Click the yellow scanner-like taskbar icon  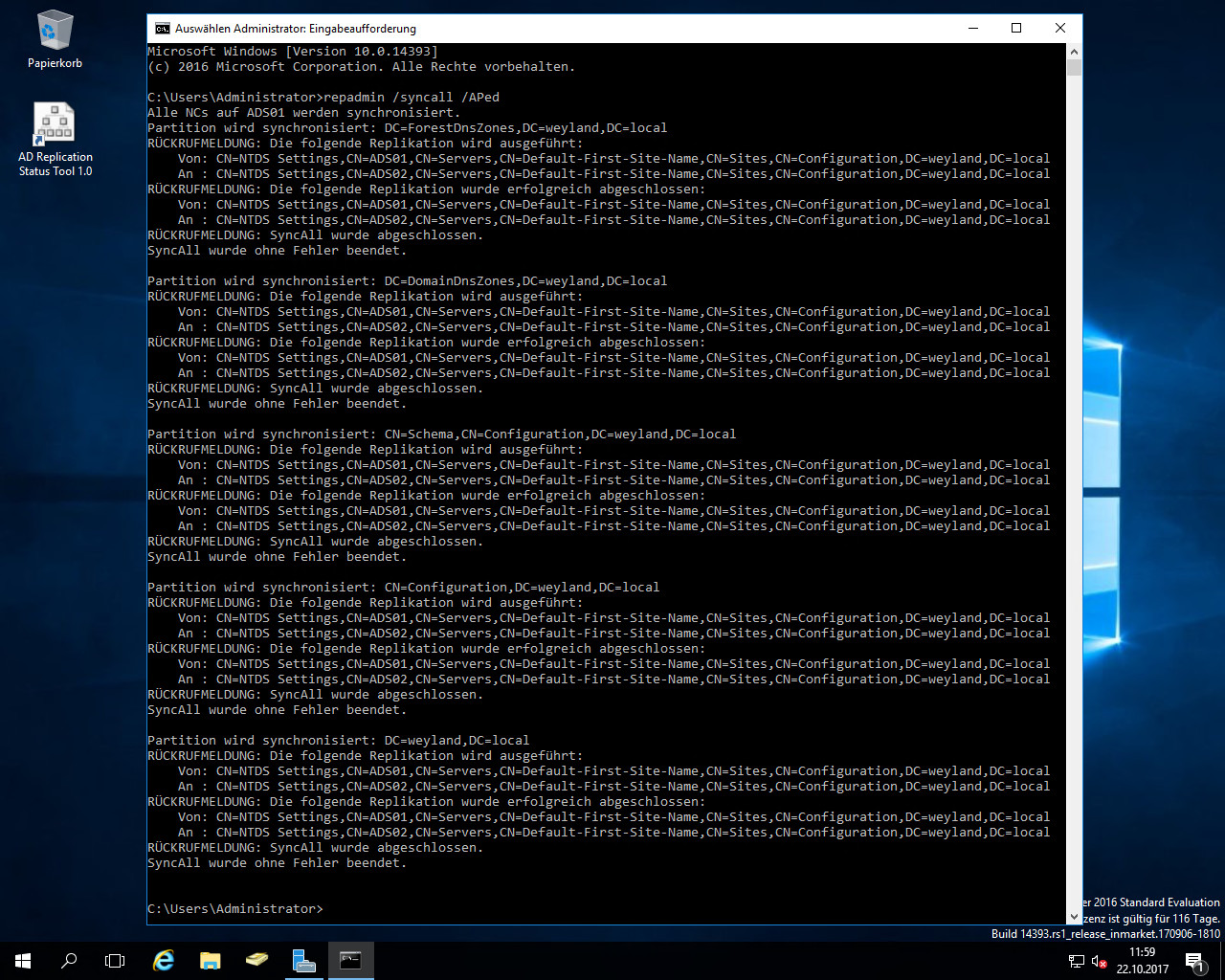point(256,960)
